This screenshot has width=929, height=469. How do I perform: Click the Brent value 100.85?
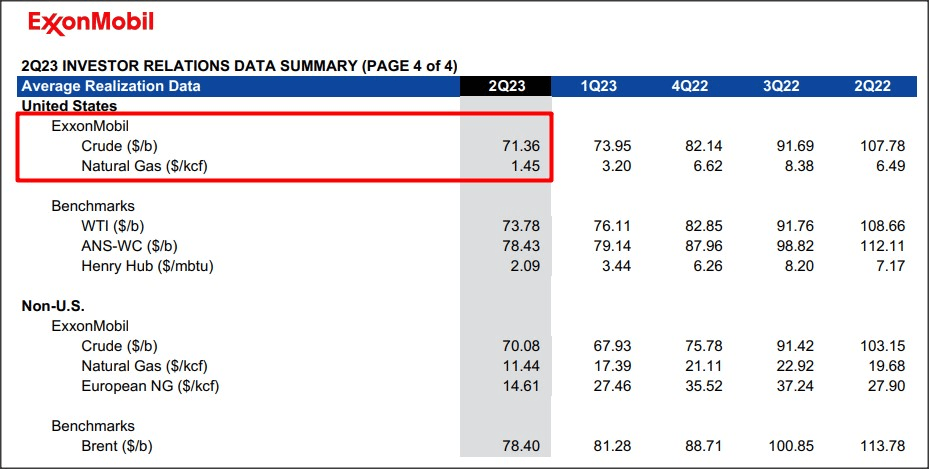[792, 446]
